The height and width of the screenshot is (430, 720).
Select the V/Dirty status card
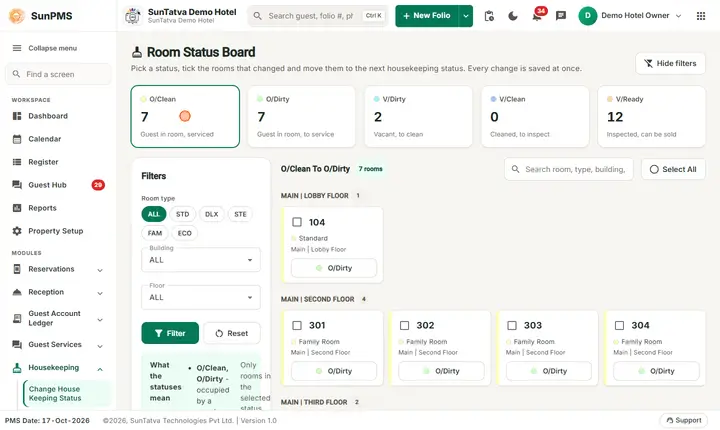pyautogui.click(x=418, y=116)
